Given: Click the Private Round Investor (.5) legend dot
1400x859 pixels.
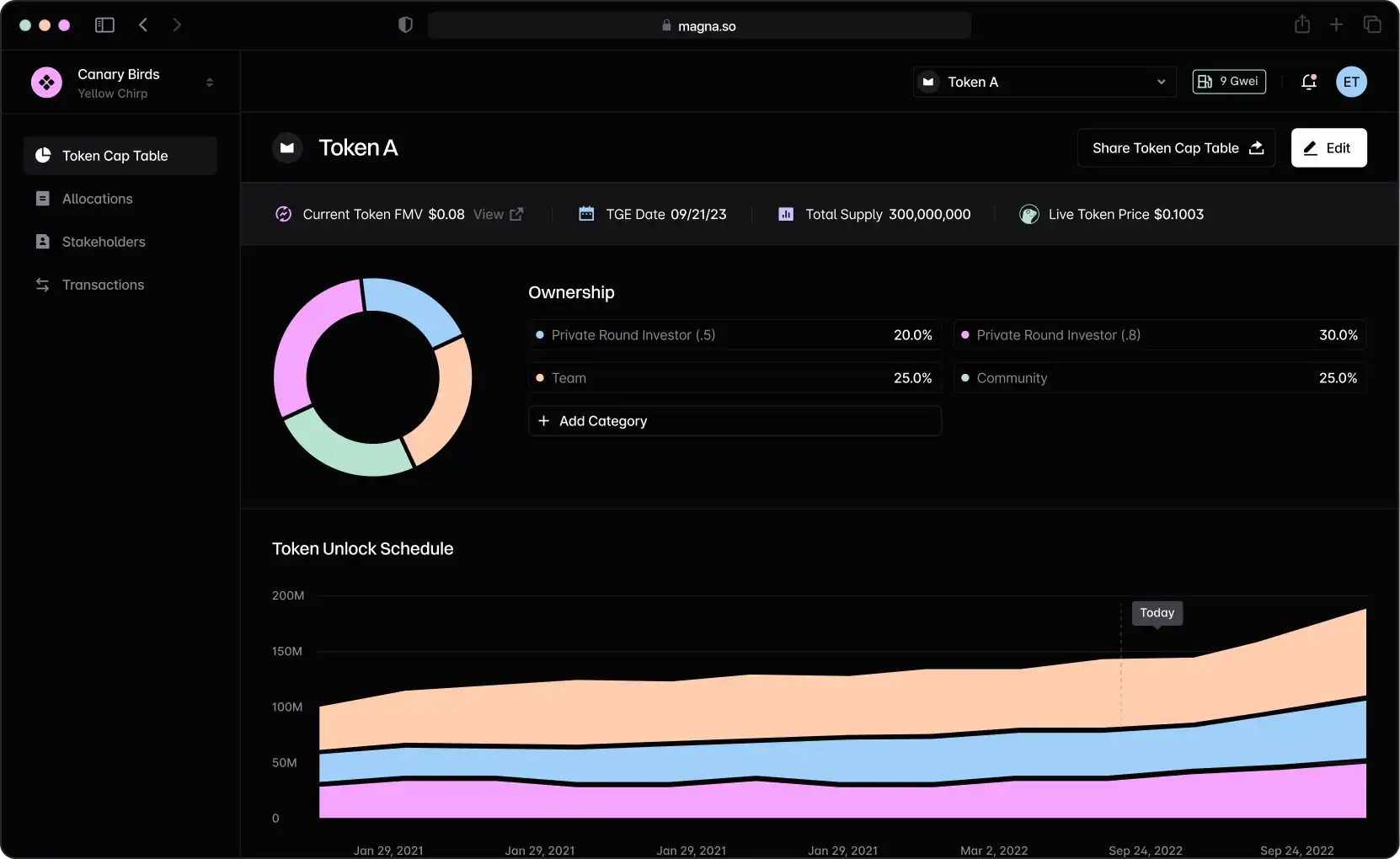Looking at the screenshot, I should [x=541, y=335].
